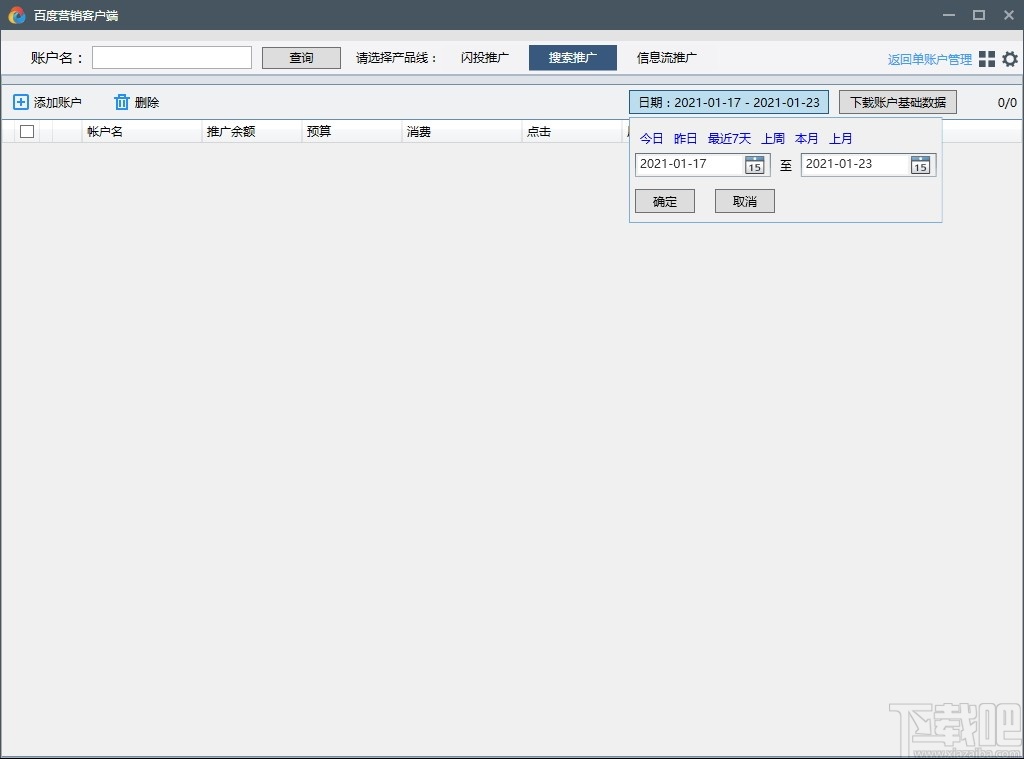The height and width of the screenshot is (759, 1024).
Task: Click the 查询 search button
Action: 300,57
